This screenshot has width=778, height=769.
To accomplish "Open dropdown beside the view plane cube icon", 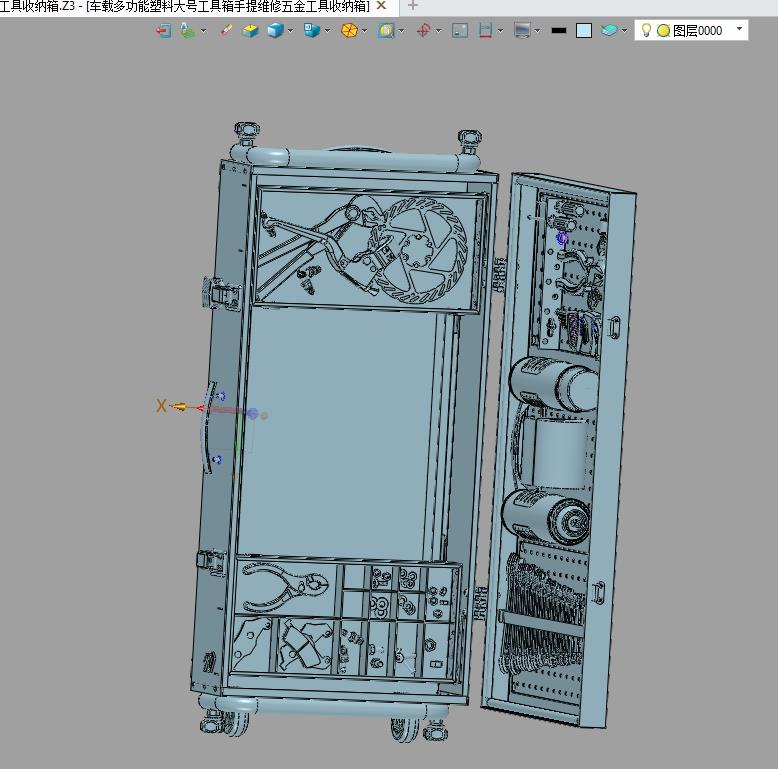I will coord(327,31).
